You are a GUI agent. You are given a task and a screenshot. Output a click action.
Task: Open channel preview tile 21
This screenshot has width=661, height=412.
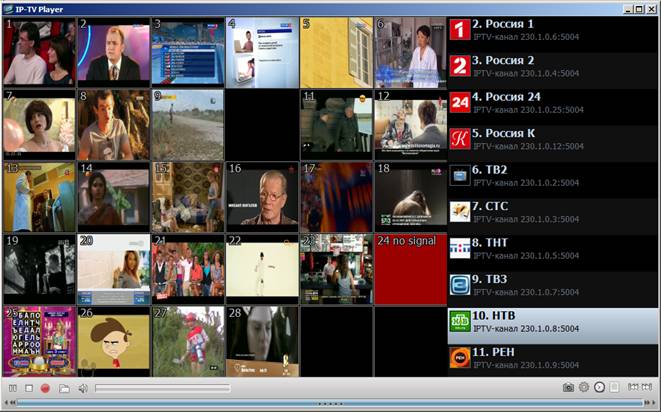click(188, 269)
